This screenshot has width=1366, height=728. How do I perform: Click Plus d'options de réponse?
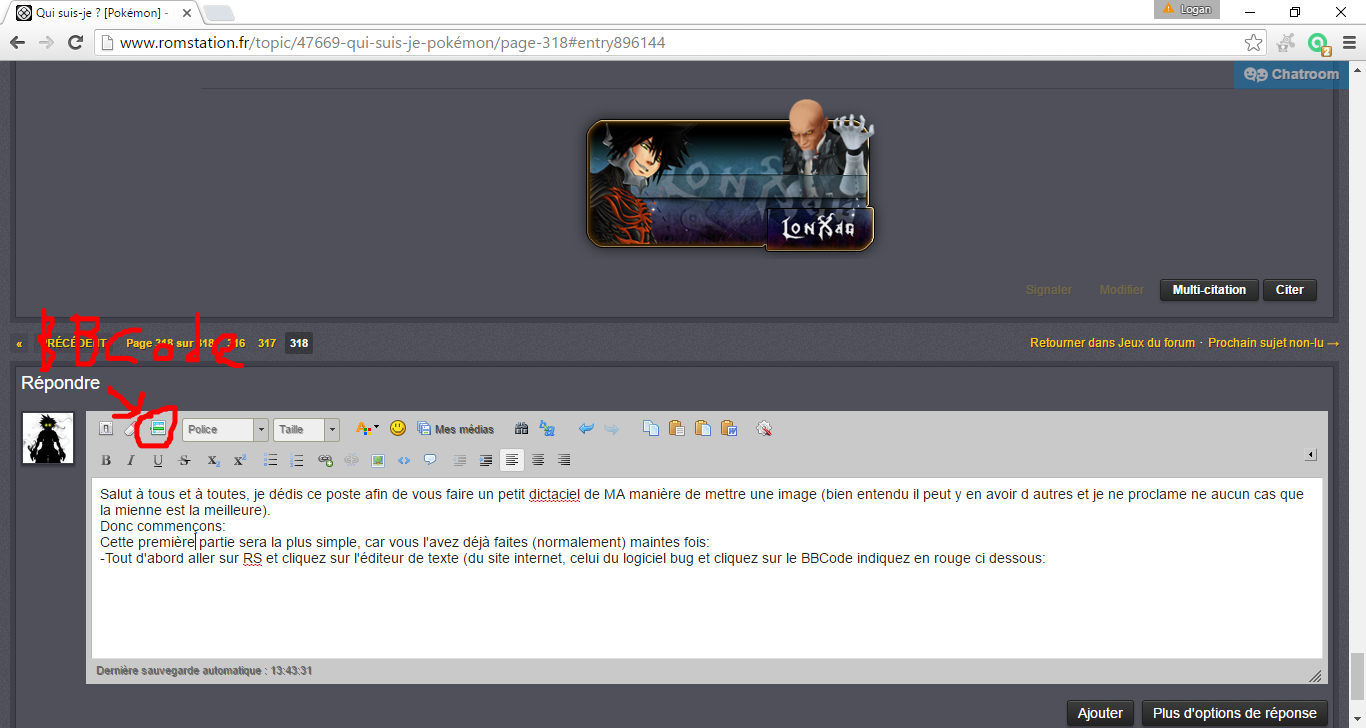point(1235,713)
